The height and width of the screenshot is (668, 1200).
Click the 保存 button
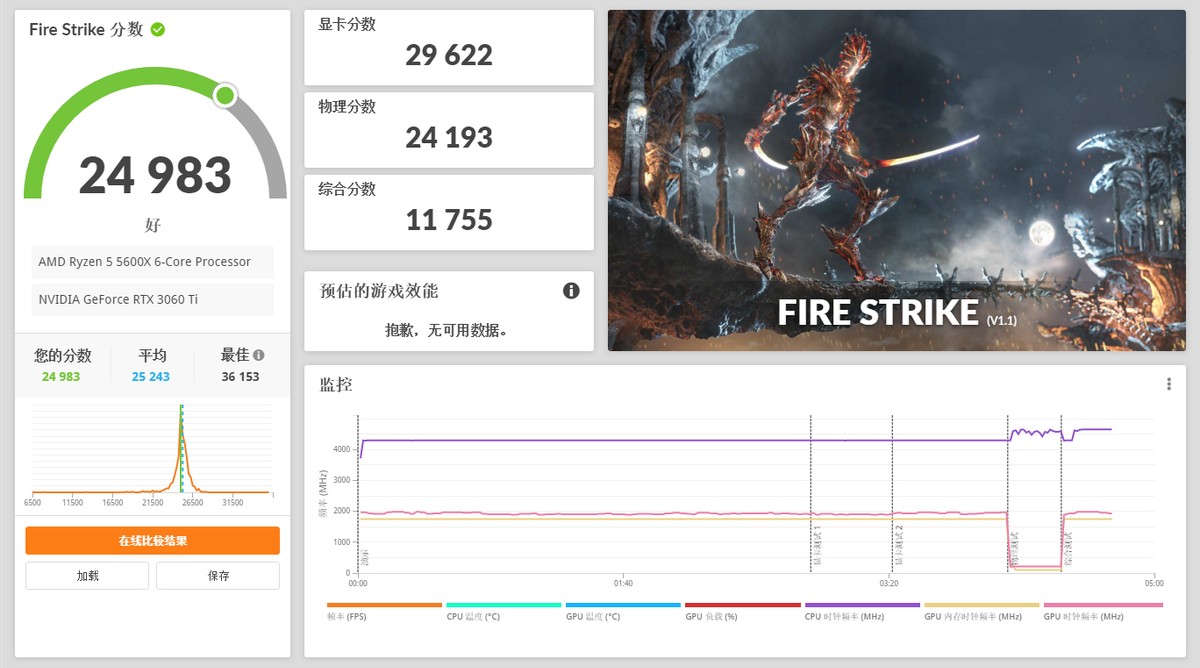click(217, 575)
